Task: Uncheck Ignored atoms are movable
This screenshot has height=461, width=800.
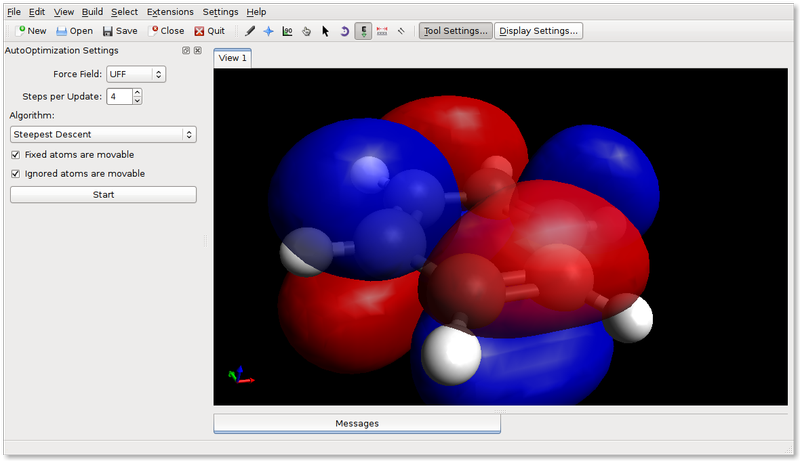Action: pyautogui.click(x=16, y=174)
